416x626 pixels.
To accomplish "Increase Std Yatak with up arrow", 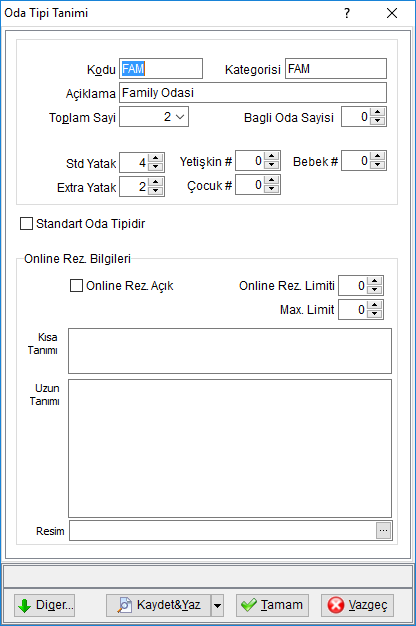I will click(x=156, y=158).
